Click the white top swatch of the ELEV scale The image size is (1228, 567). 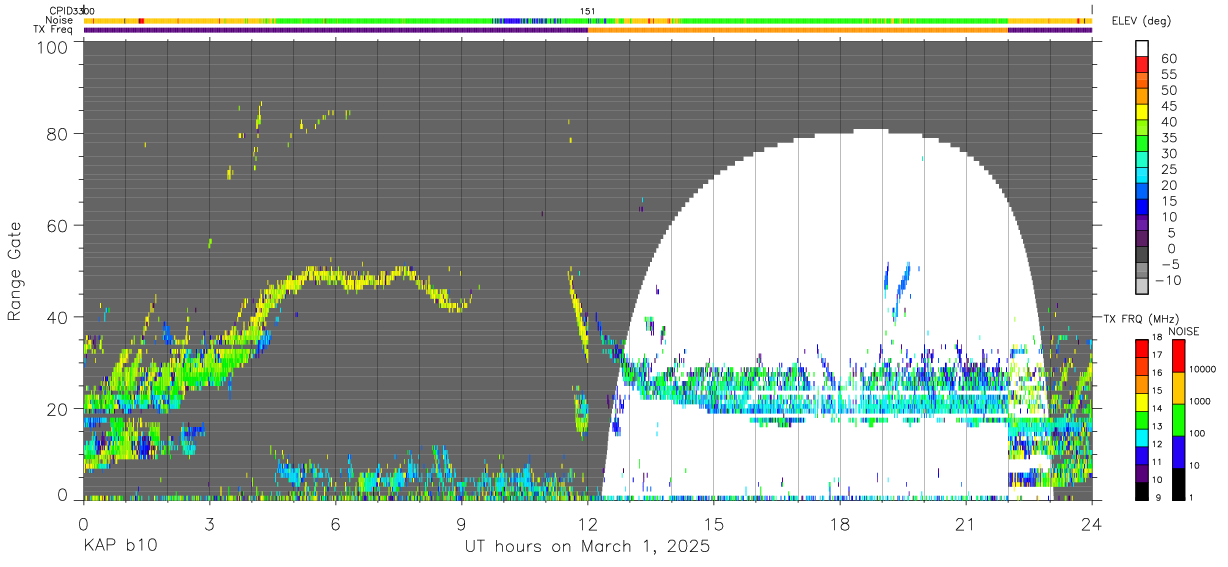pyautogui.click(x=1142, y=48)
